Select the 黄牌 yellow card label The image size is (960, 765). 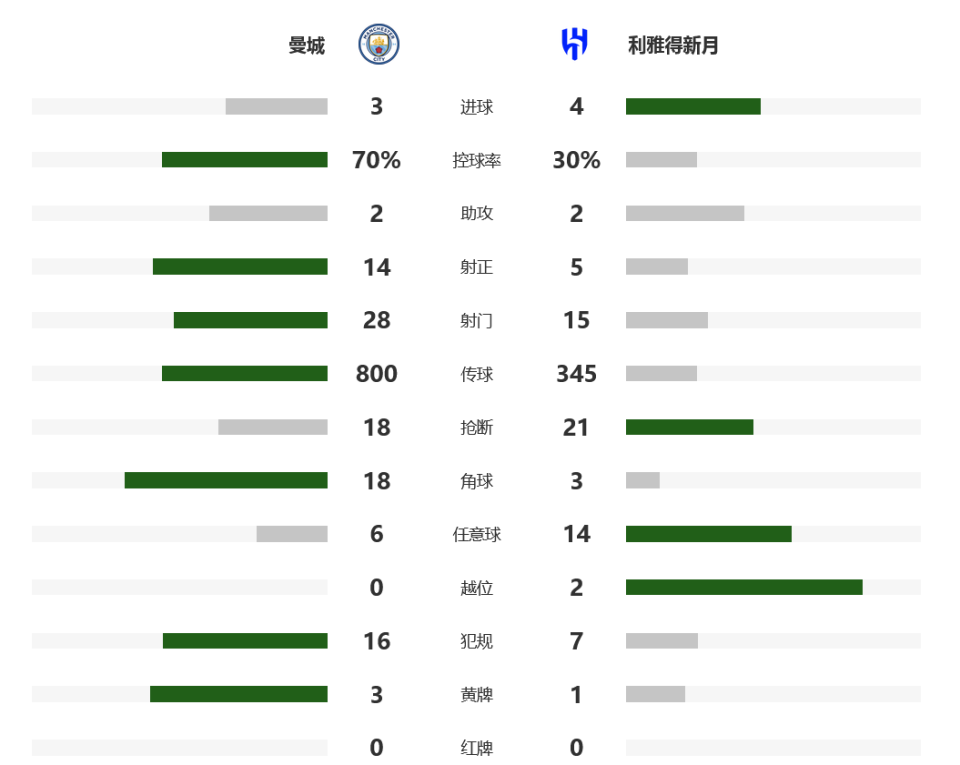click(x=476, y=695)
